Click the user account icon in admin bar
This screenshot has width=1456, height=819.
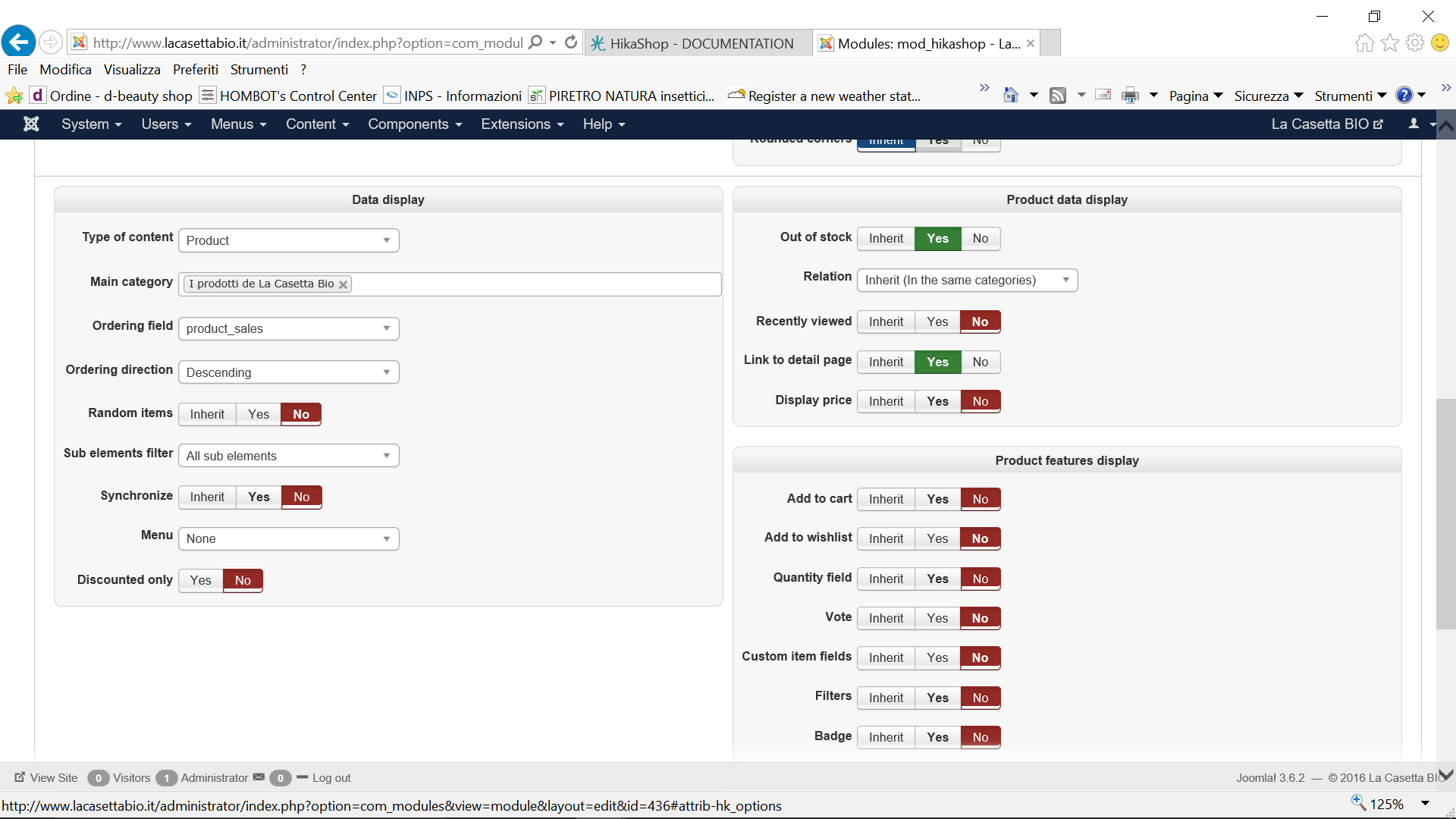pyautogui.click(x=1414, y=124)
